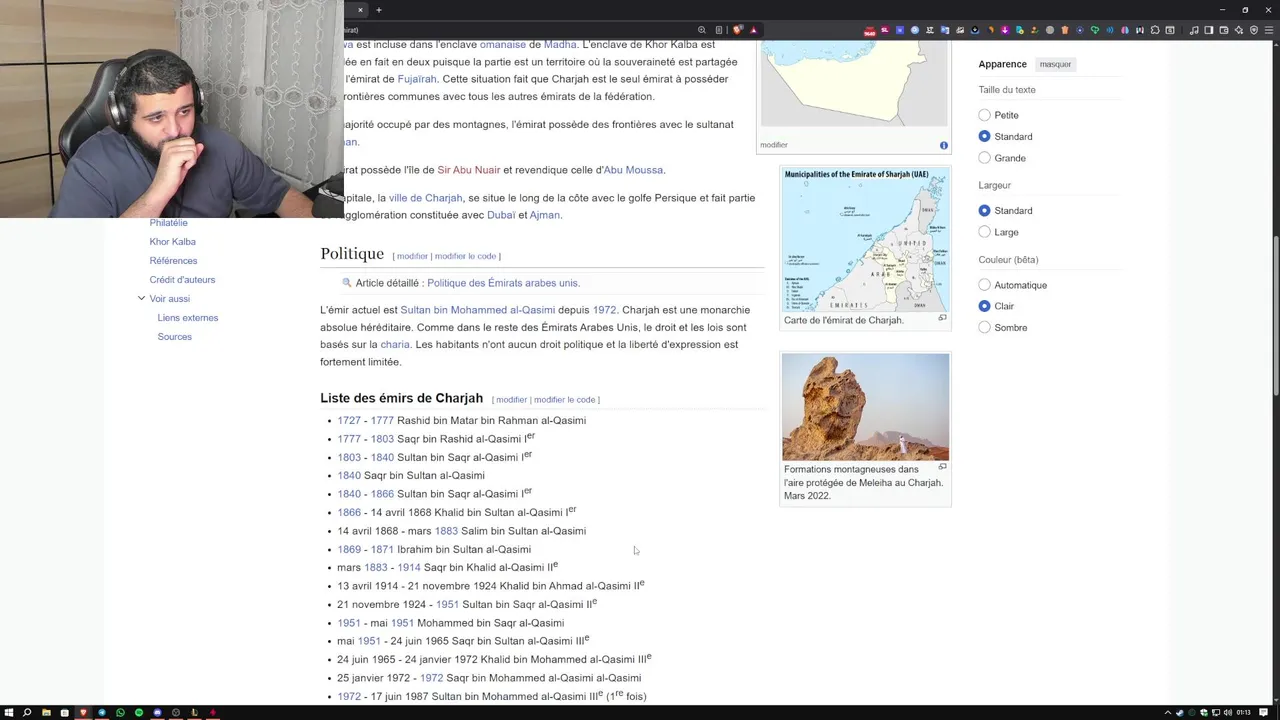Open WhatsApp from the taskbar
The height and width of the screenshot is (720, 1280).
coord(120,712)
